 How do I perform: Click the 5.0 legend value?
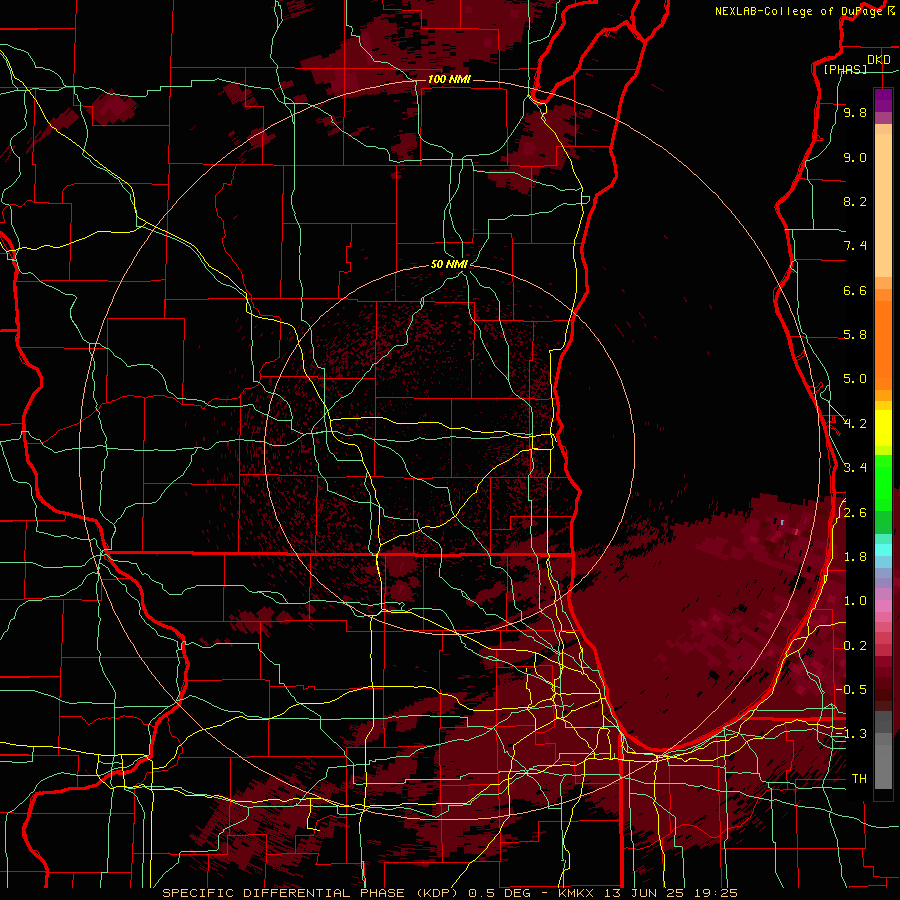[x=855, y=379]
